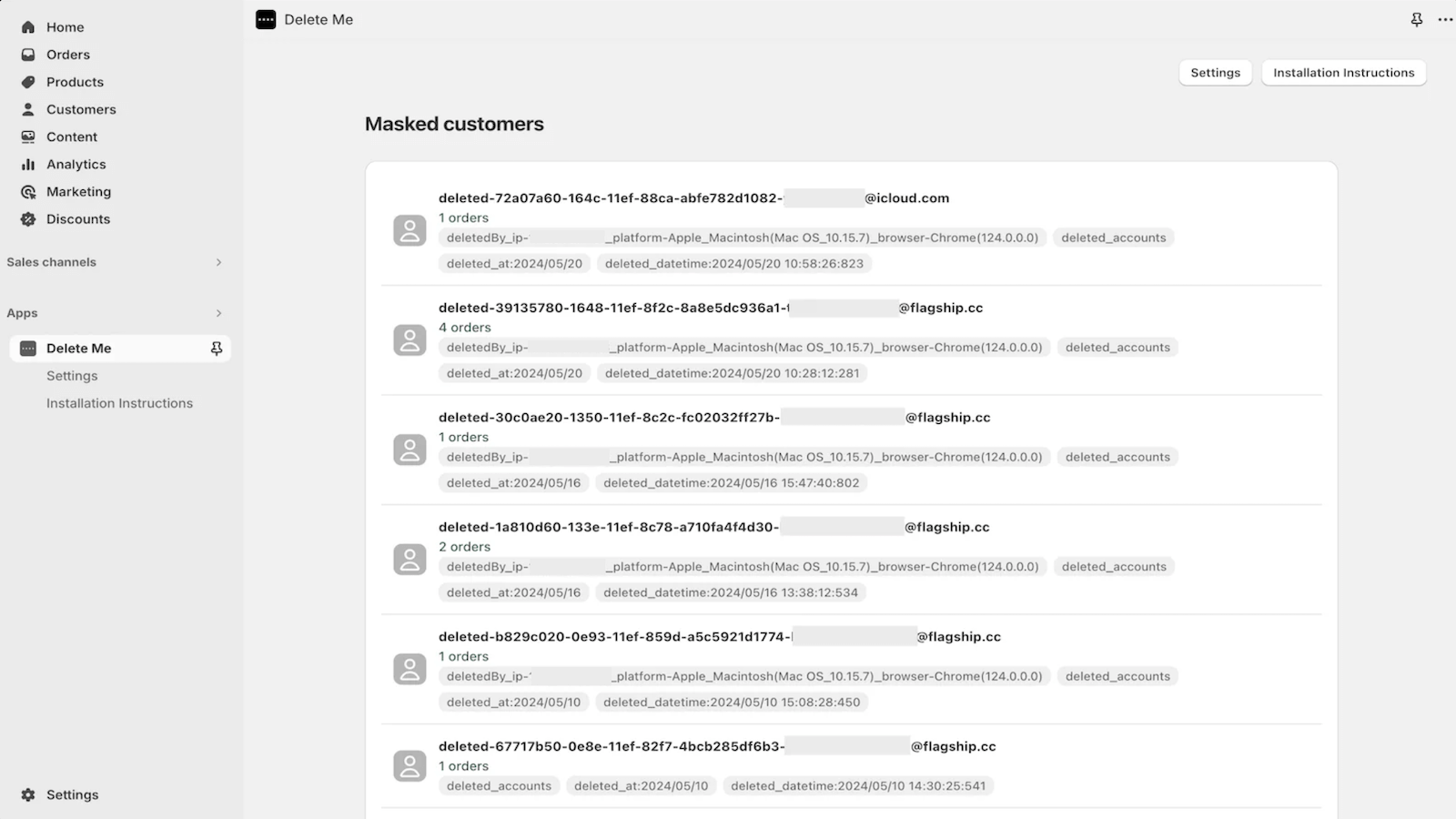1456x819 pixels.
Task: Click the Settings button at top right
Action: (x=1215, y=73)
